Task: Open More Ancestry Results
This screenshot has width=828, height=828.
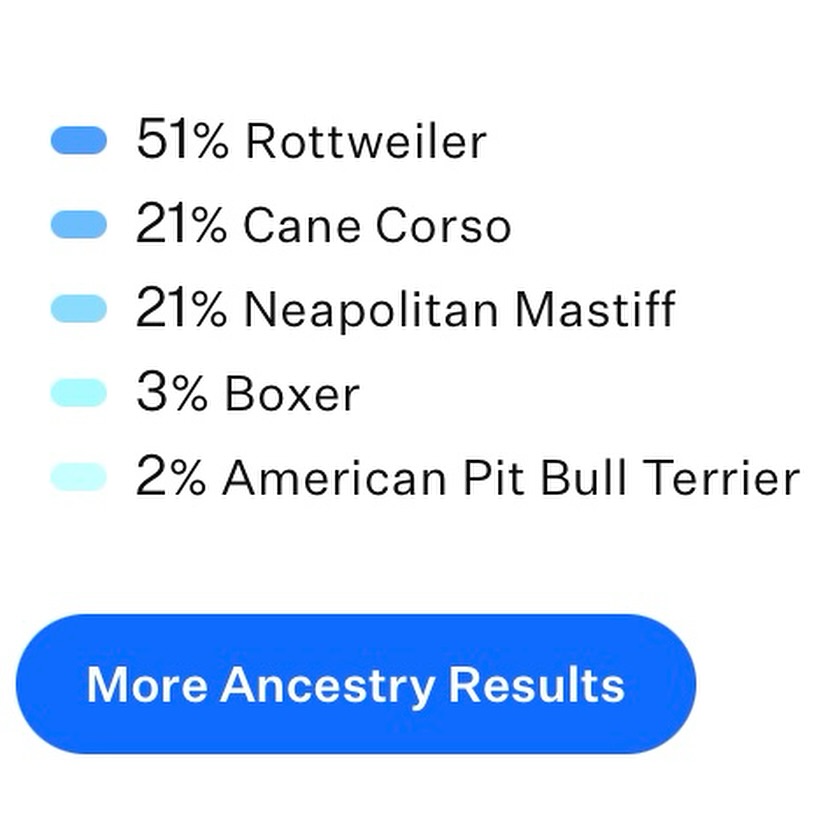Action: [x=355, y=684]
